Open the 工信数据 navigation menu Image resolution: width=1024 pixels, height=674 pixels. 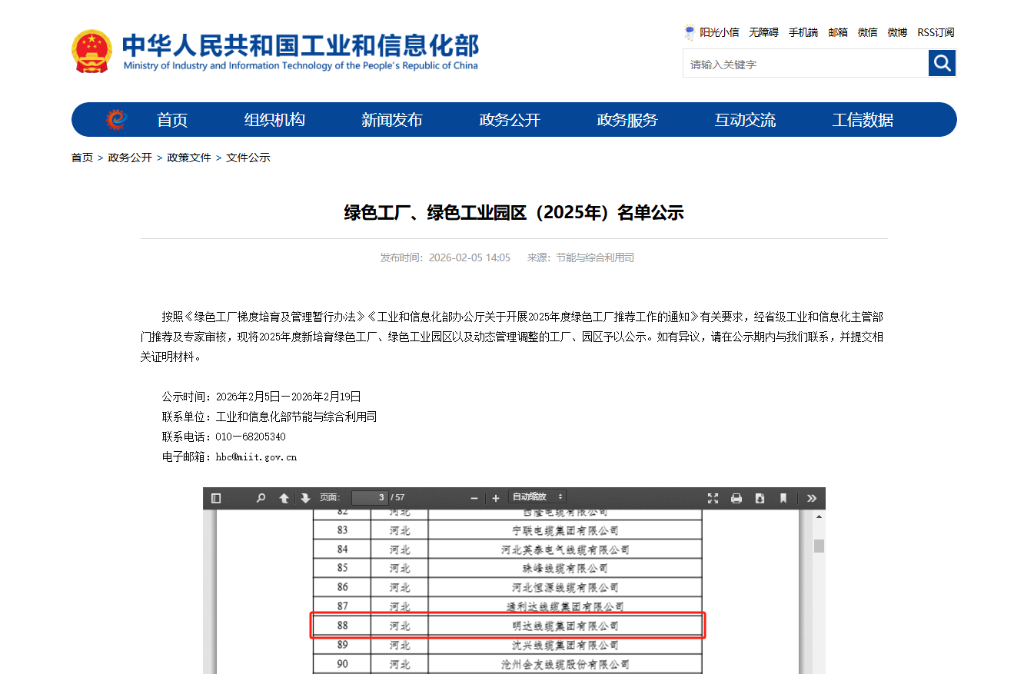(x=863, y=120)
